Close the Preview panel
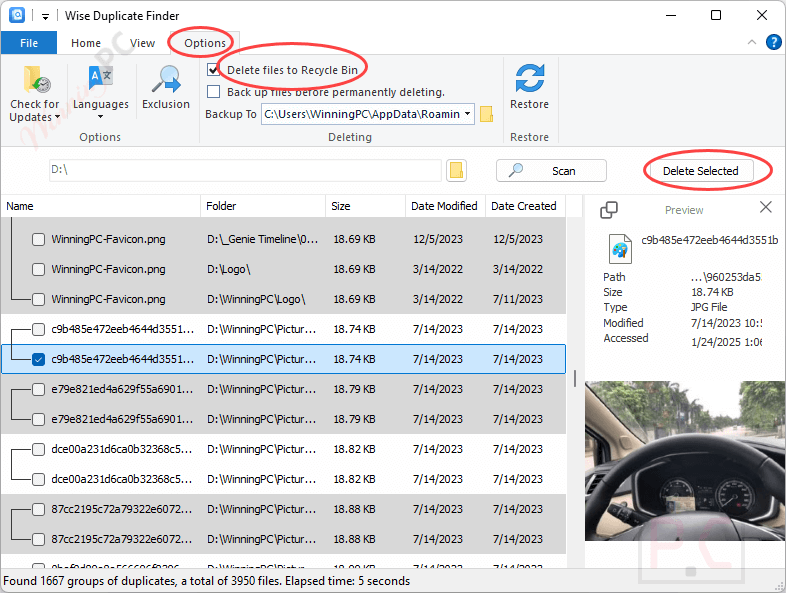 point(765,207)
